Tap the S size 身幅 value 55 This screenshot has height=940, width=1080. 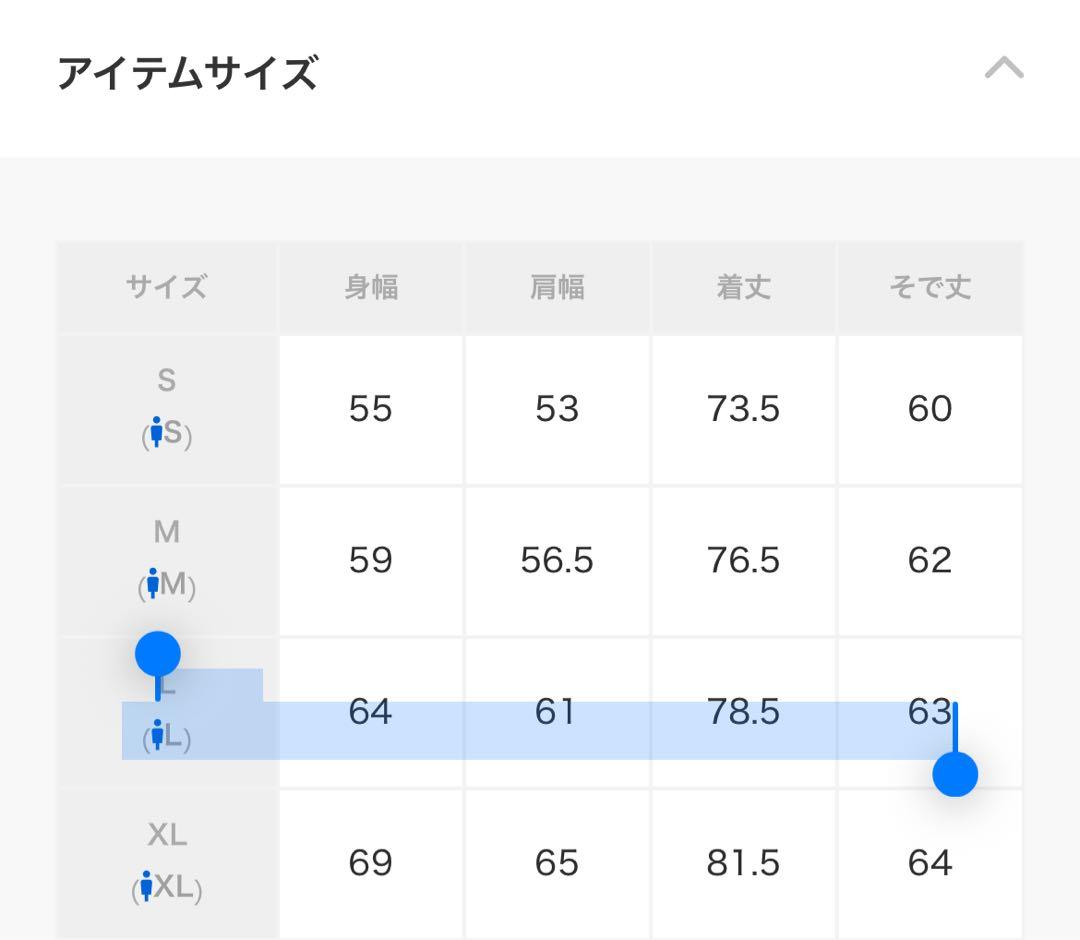click(371, 409)
